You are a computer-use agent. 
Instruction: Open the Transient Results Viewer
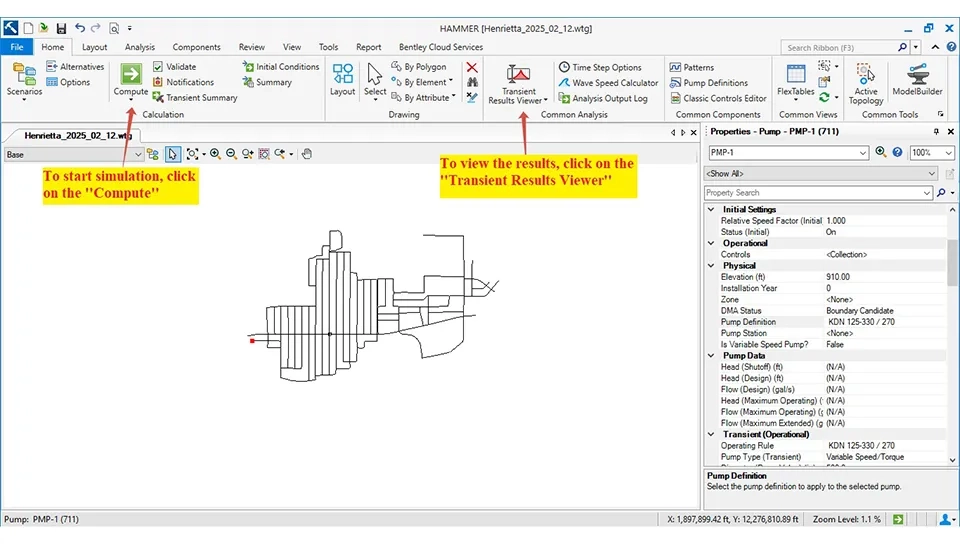[518, 82]
